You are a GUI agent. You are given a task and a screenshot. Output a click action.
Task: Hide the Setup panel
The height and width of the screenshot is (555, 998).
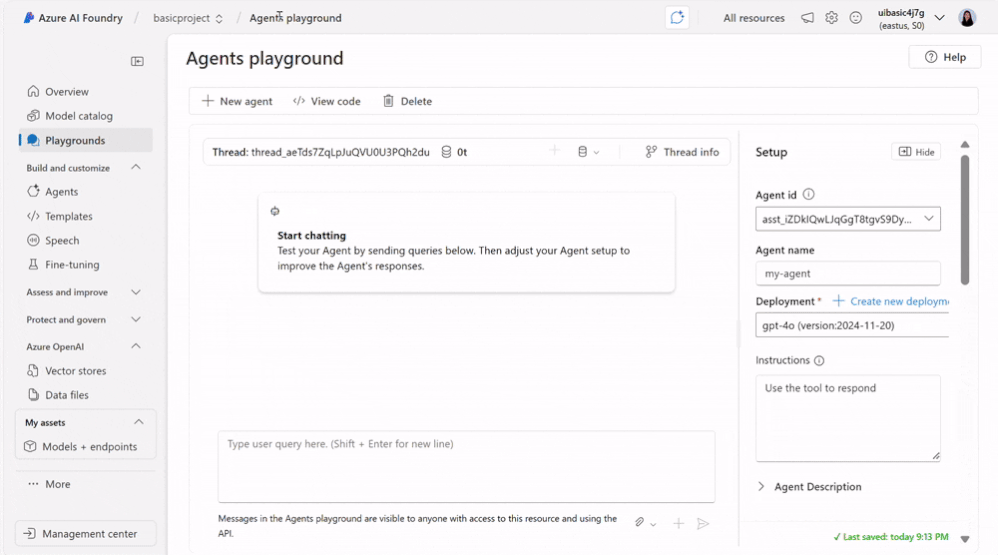click(x=915, y=152)
